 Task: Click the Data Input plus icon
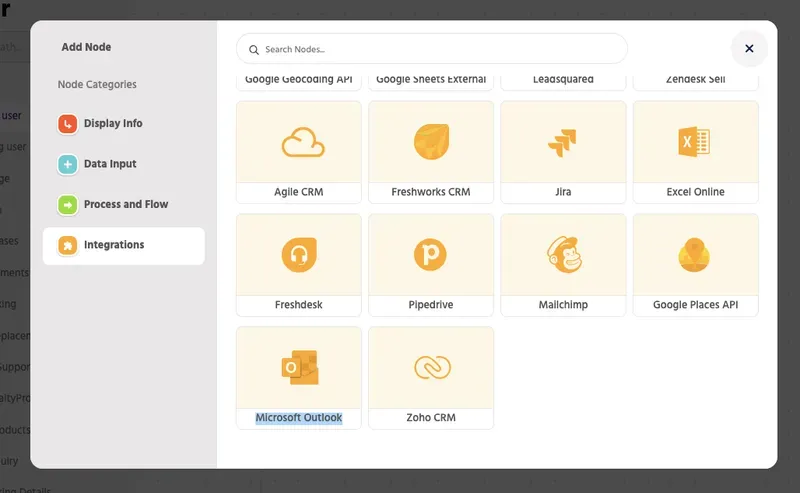pyautogui.click(x=67, y=164)
